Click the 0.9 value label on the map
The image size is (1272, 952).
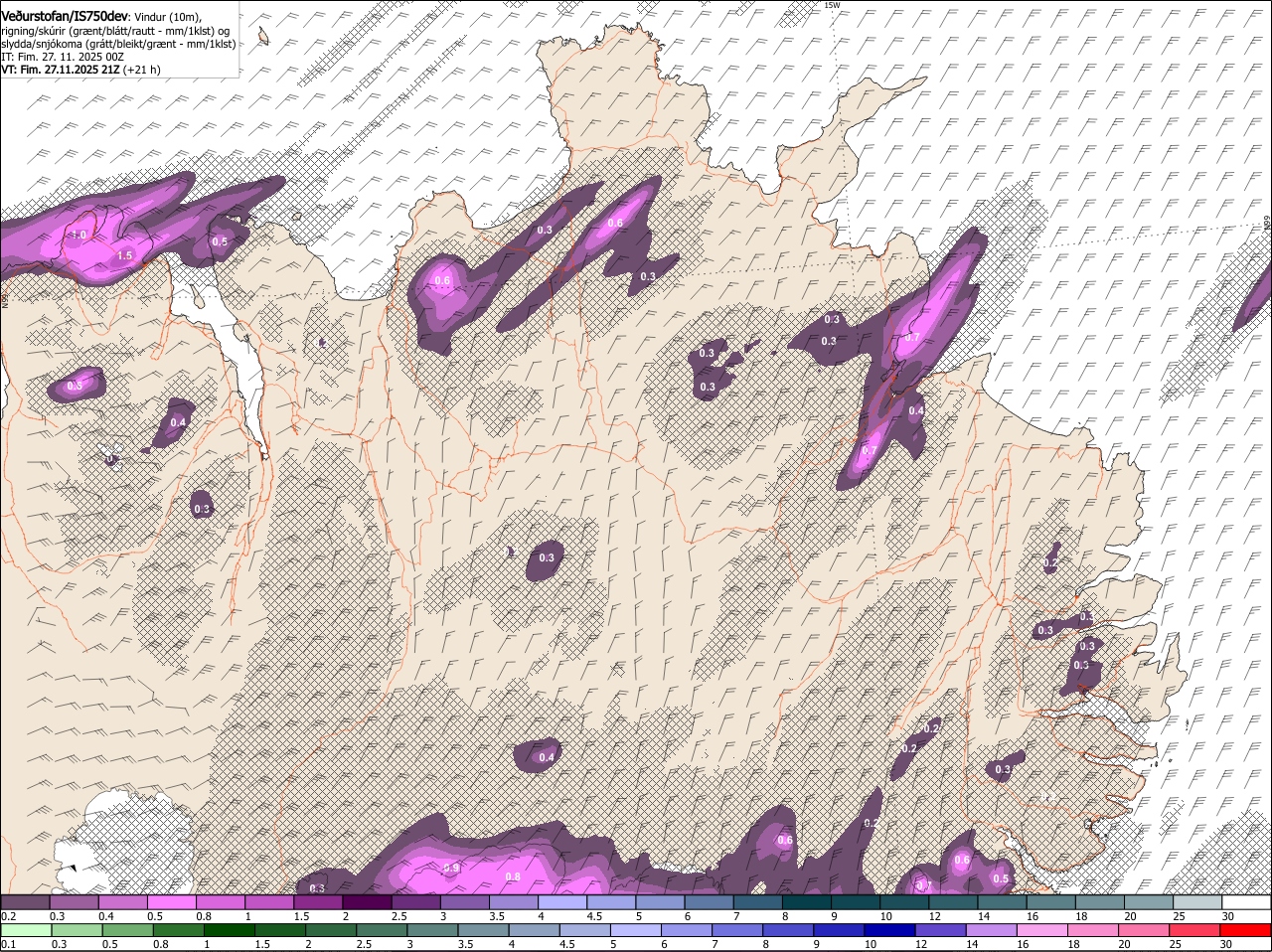point(451,869)
